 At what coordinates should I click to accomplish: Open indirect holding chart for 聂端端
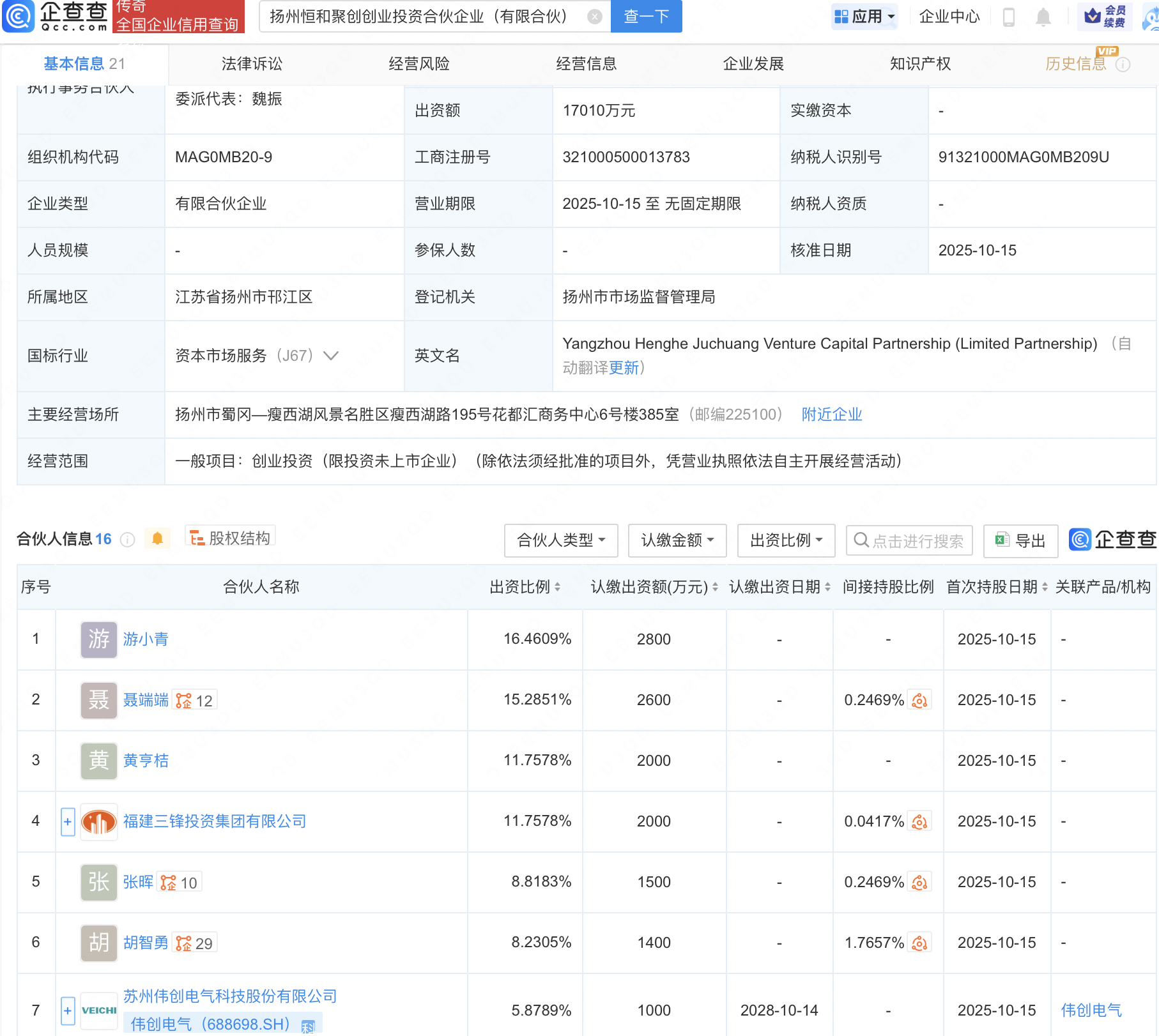click(x=919, y=701)
